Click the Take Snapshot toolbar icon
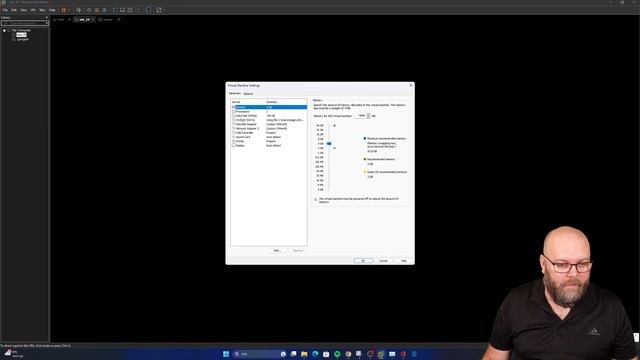This screenshot has width=640, height=360. [x=89, y=10]
